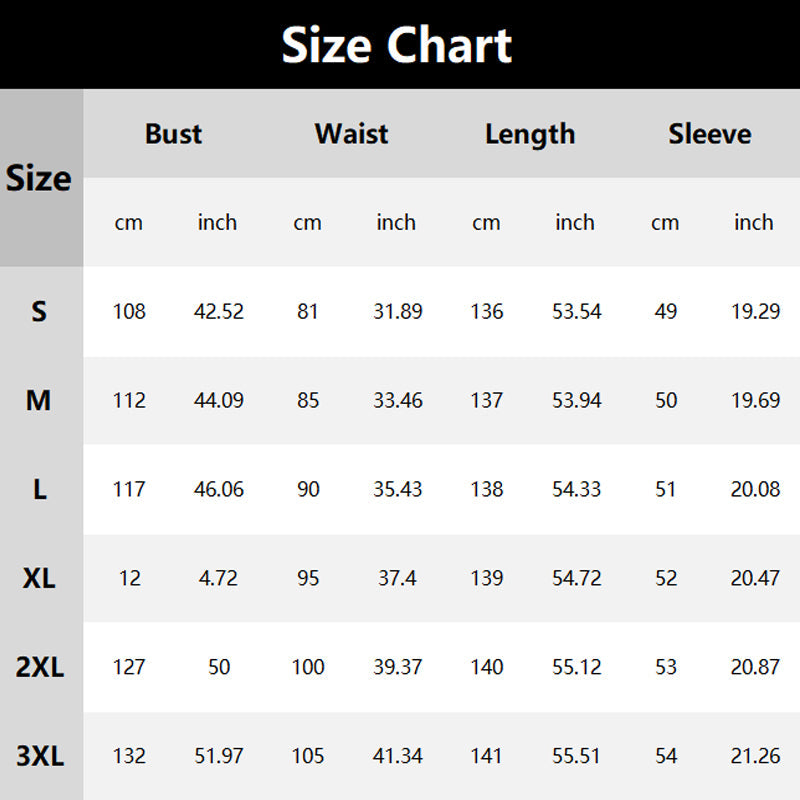800x800 pixels.
Task: Click the 55.51 length inch value
Action: [x=576, y=757]
